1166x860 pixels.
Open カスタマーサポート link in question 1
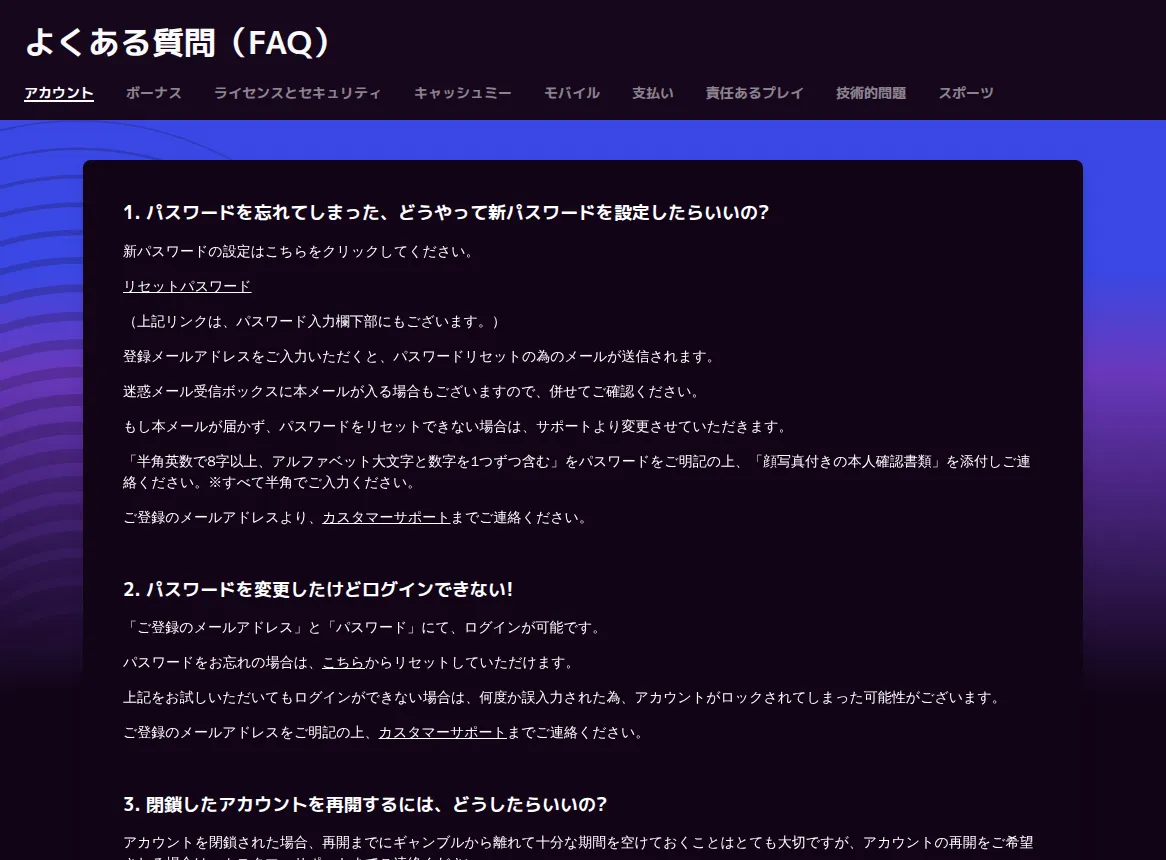[386, 517]
